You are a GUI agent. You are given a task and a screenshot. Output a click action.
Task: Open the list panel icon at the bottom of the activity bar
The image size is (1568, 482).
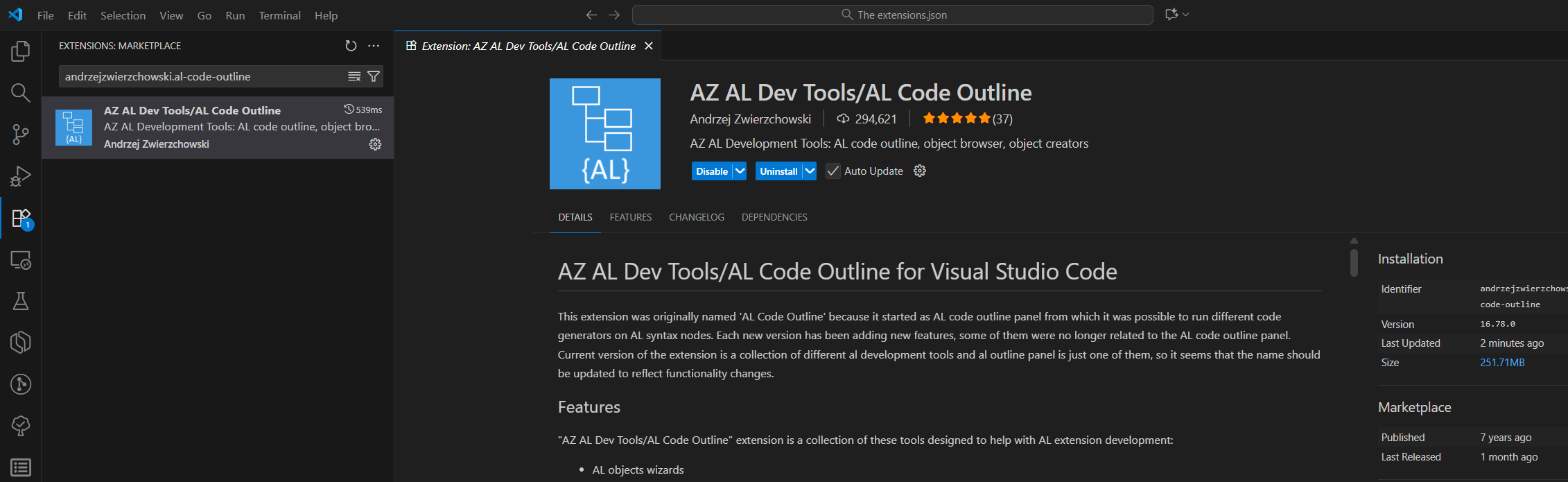coord(21,467)
